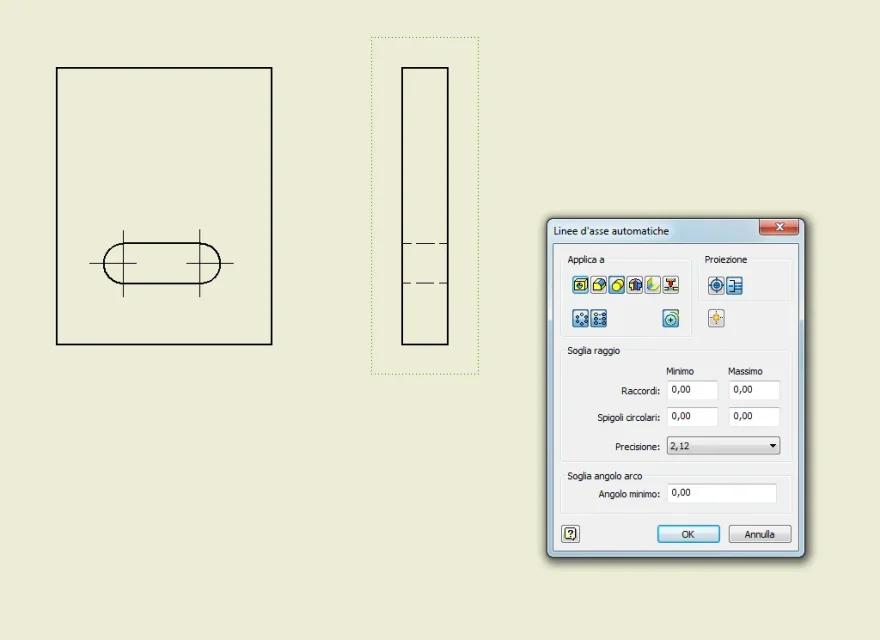This screenshot has width=880, height=640.
Task: Toggle punch center icon with red tool
Action: click(671, 285)
